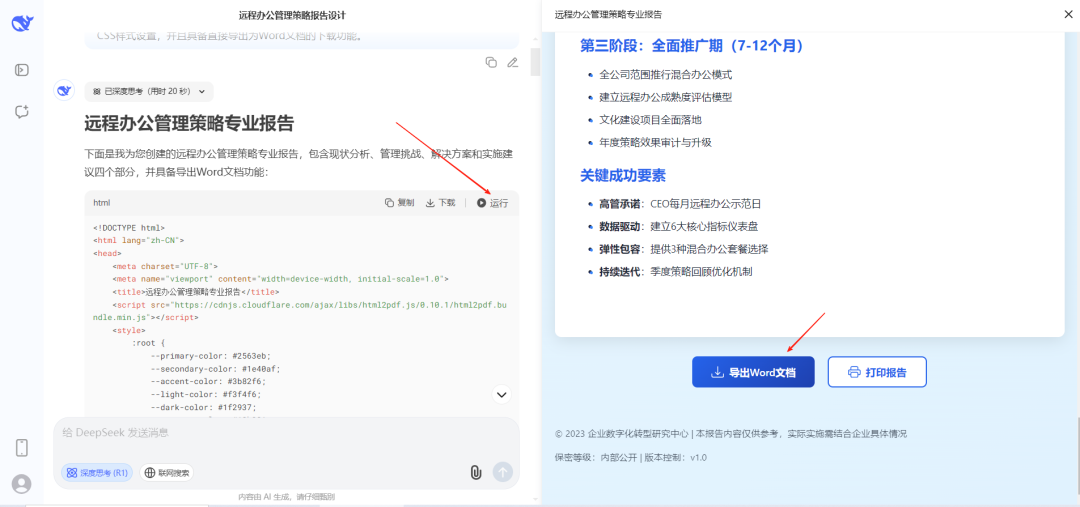Click the chat scrollbar thumb
Image resolution: width=1080 pixels, height=507 pixels.
pos(535,62)
